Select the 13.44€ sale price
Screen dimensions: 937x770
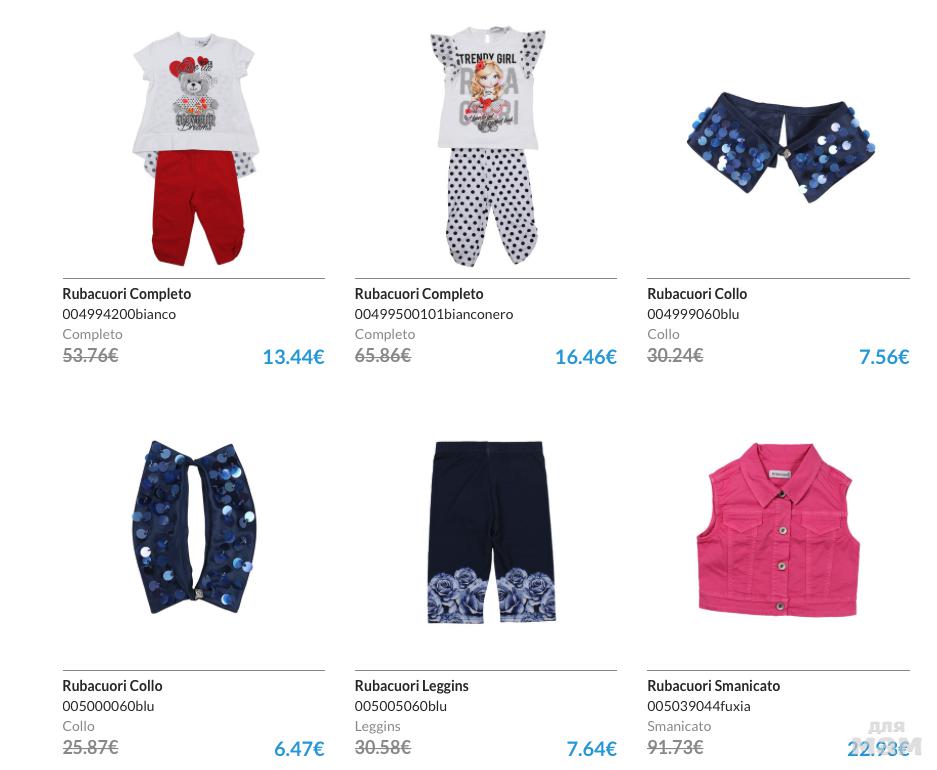tap(293, 357)
